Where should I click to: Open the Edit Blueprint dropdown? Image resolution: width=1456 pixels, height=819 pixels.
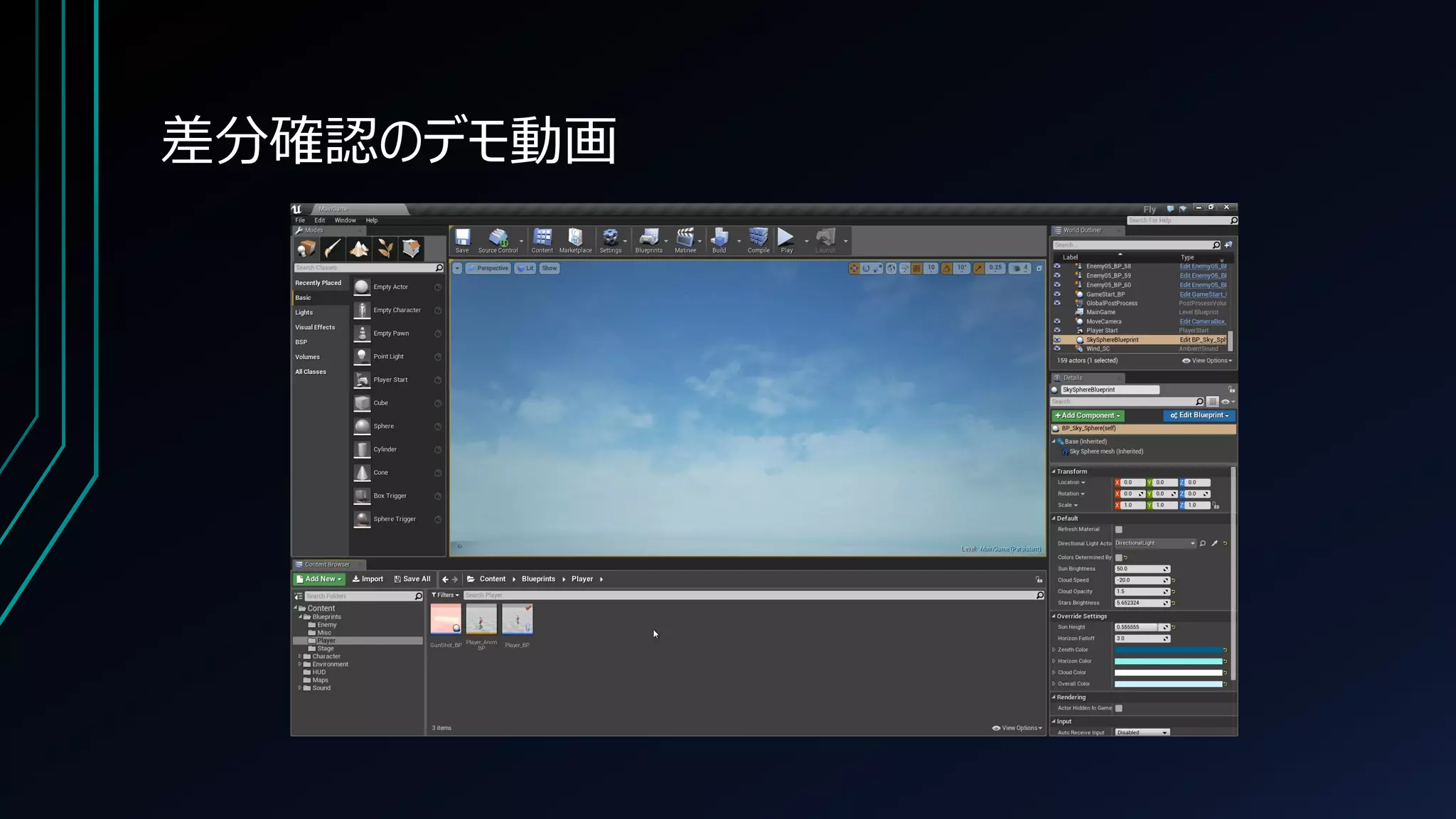(x=1199, y=416)
